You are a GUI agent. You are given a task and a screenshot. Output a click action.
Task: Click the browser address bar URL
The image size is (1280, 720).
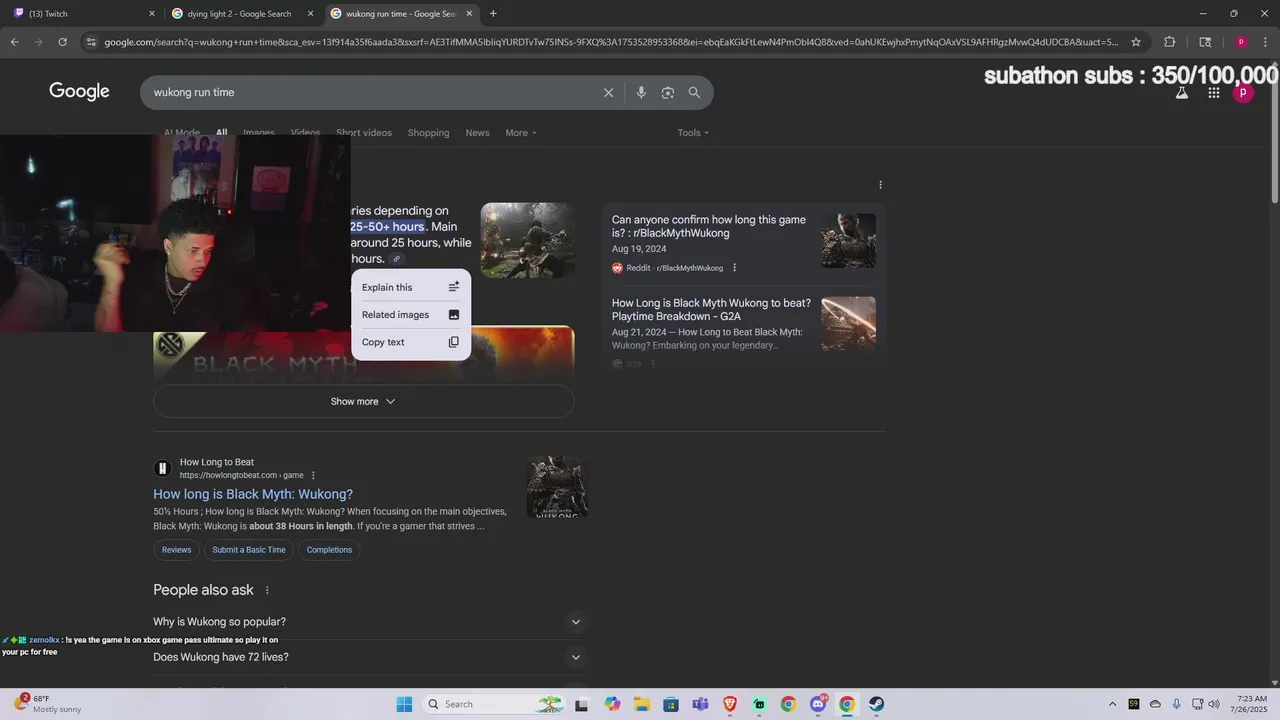click(610, 42)
